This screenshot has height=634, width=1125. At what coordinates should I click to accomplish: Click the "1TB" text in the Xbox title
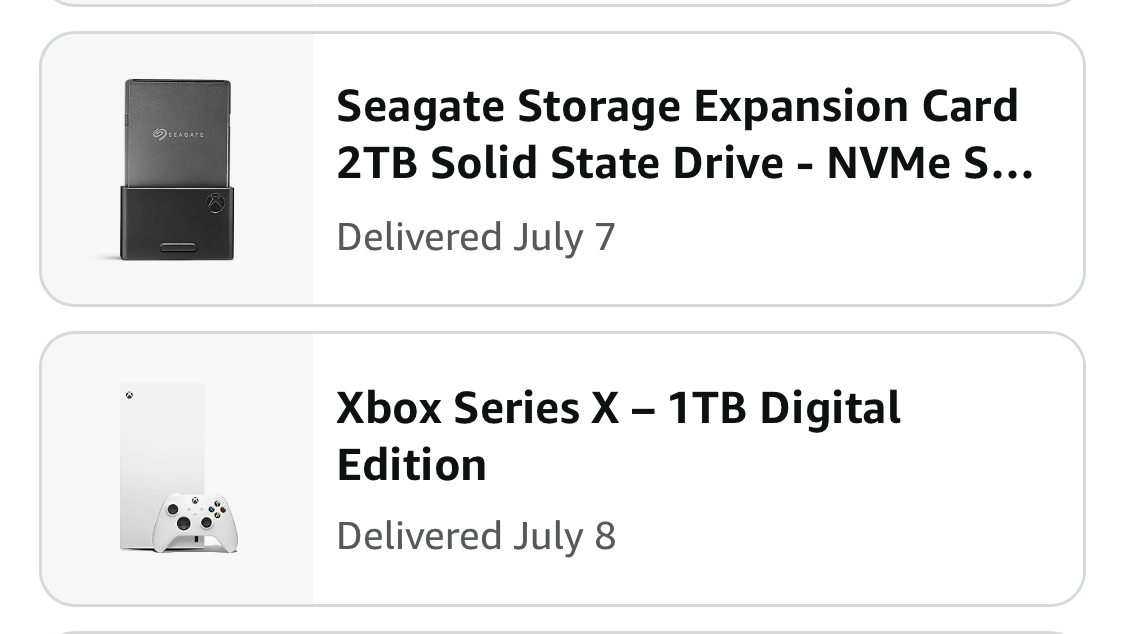(x=706, y=408)
